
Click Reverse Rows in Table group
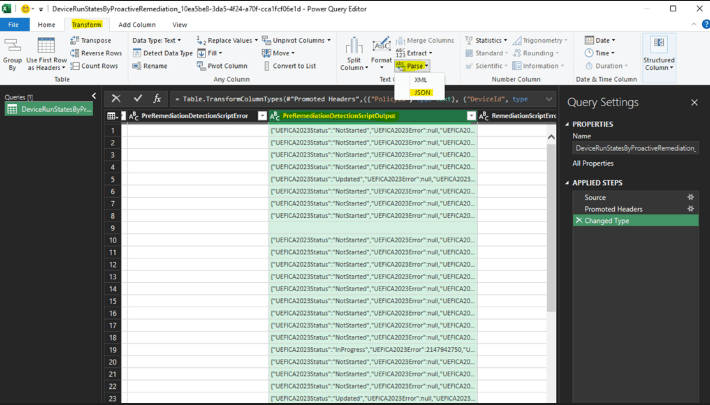(96, 53)
